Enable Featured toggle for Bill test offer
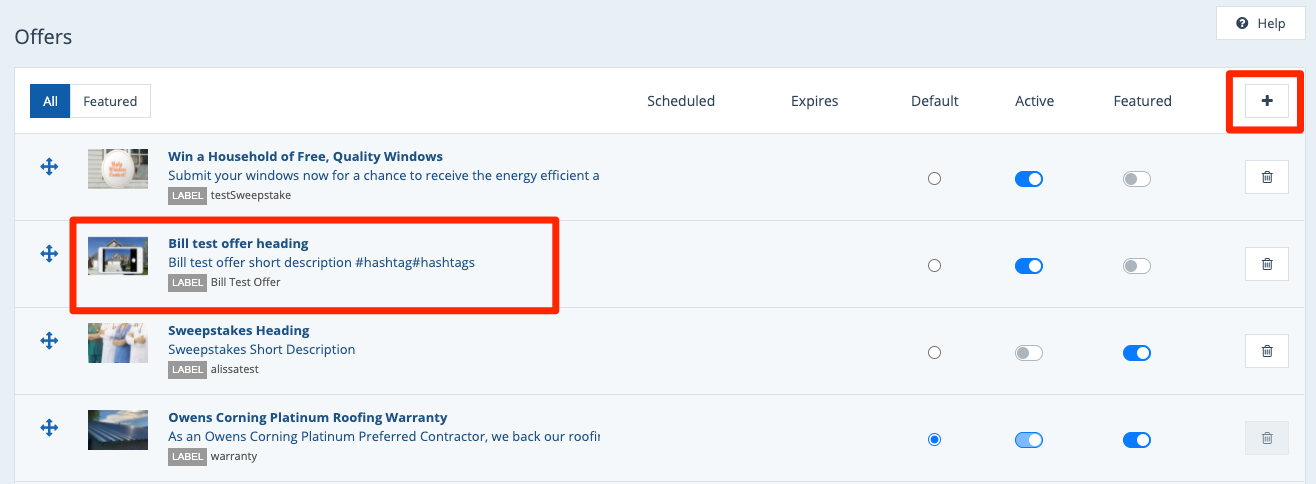Image resolution: width=1316 pixels, height=484 pixels. coord(1137,266)
